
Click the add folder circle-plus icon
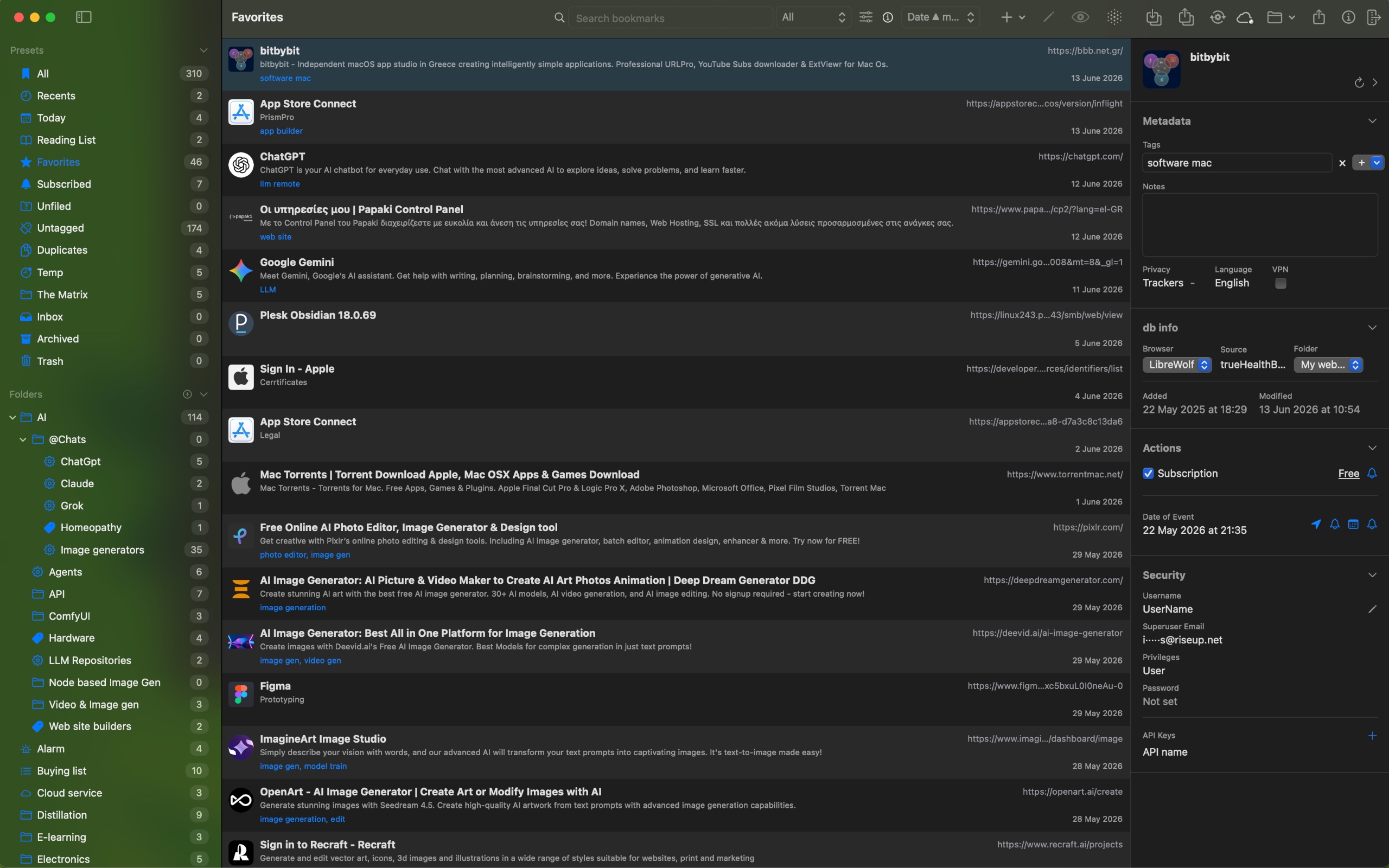tap(187, 394)
